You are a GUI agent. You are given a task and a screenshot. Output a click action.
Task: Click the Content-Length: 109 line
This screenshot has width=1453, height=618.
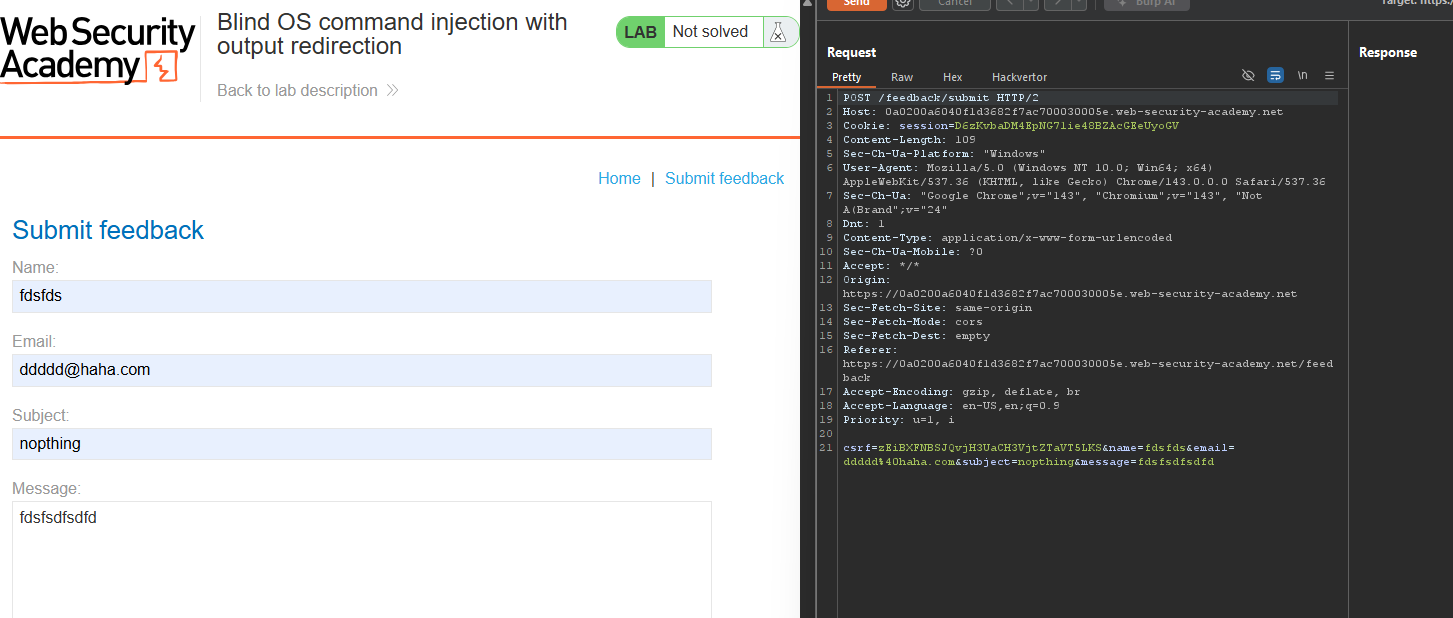(909, 140)
